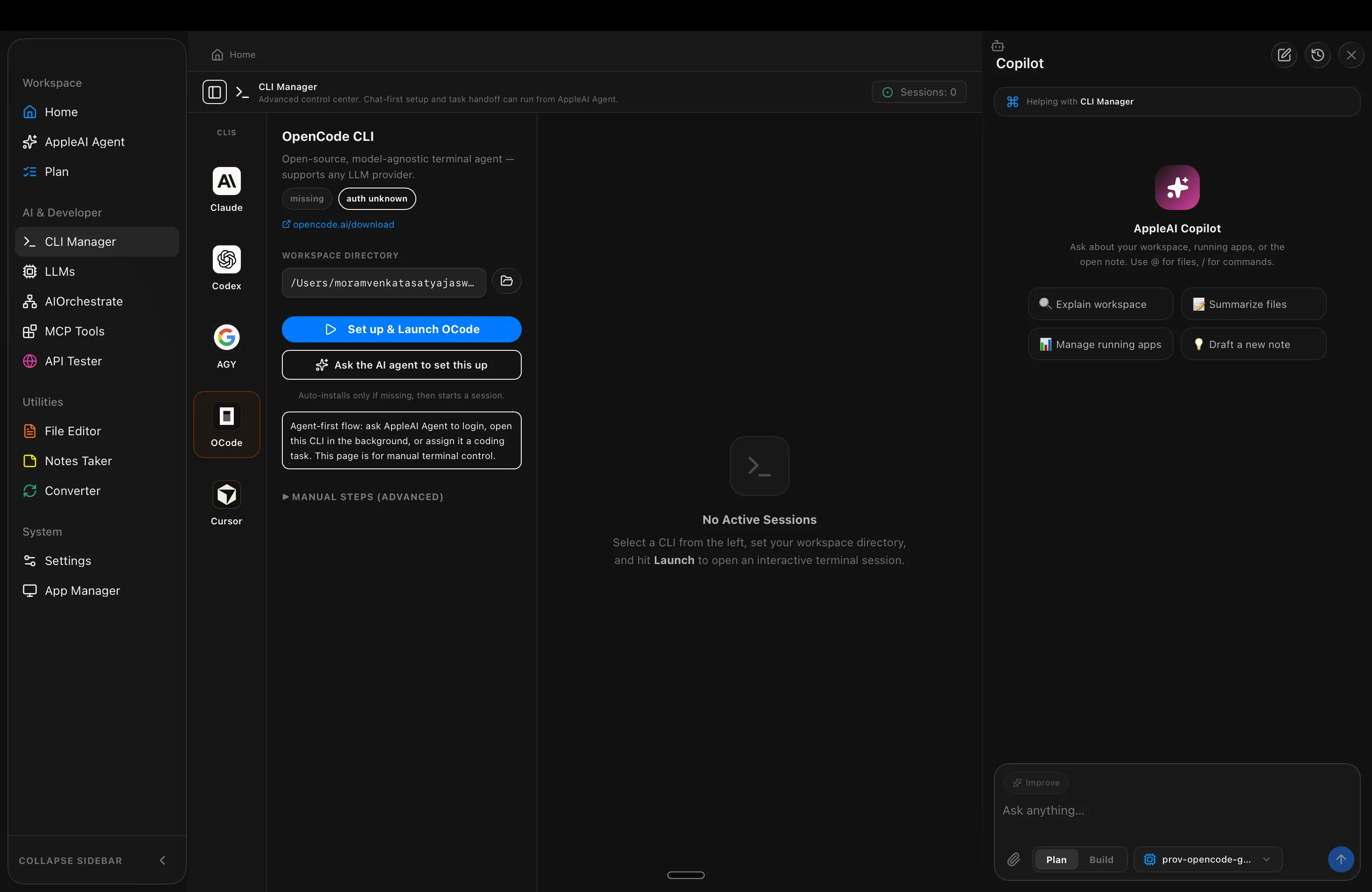
Task: Open the opencode.ai/download link
Action: [338, 224]
